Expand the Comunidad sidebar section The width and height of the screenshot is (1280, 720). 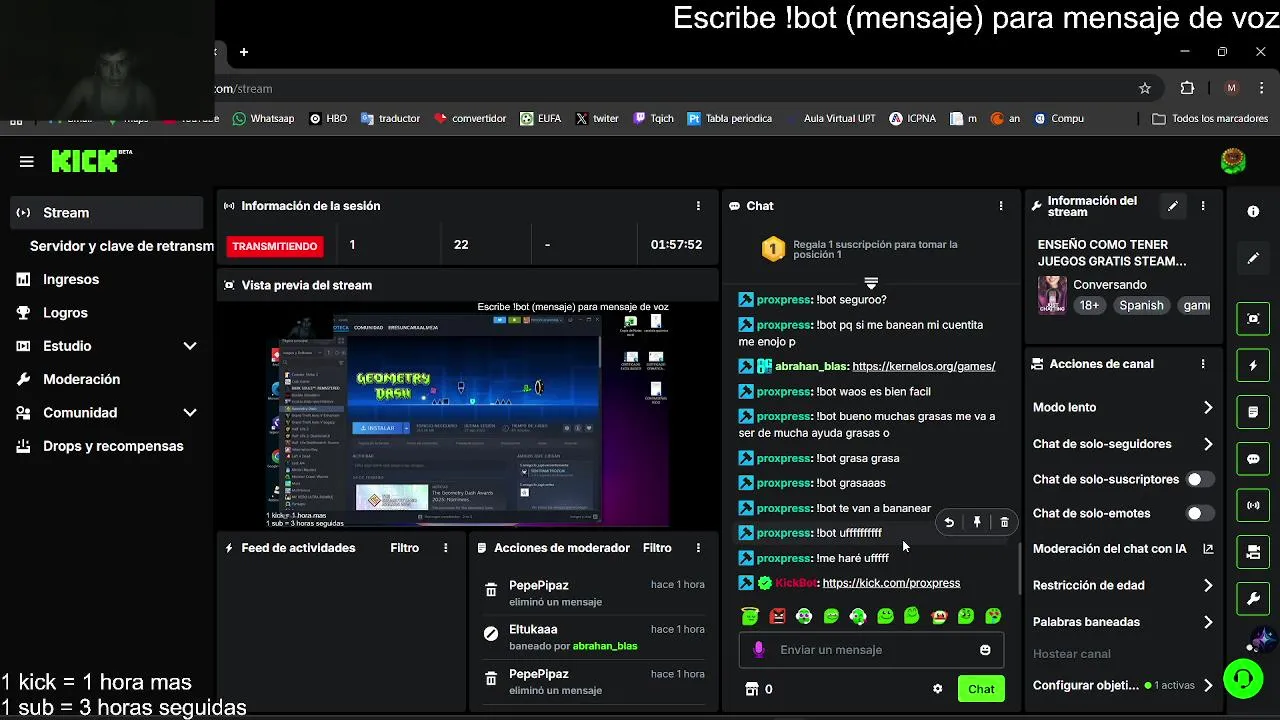[190, 413]
